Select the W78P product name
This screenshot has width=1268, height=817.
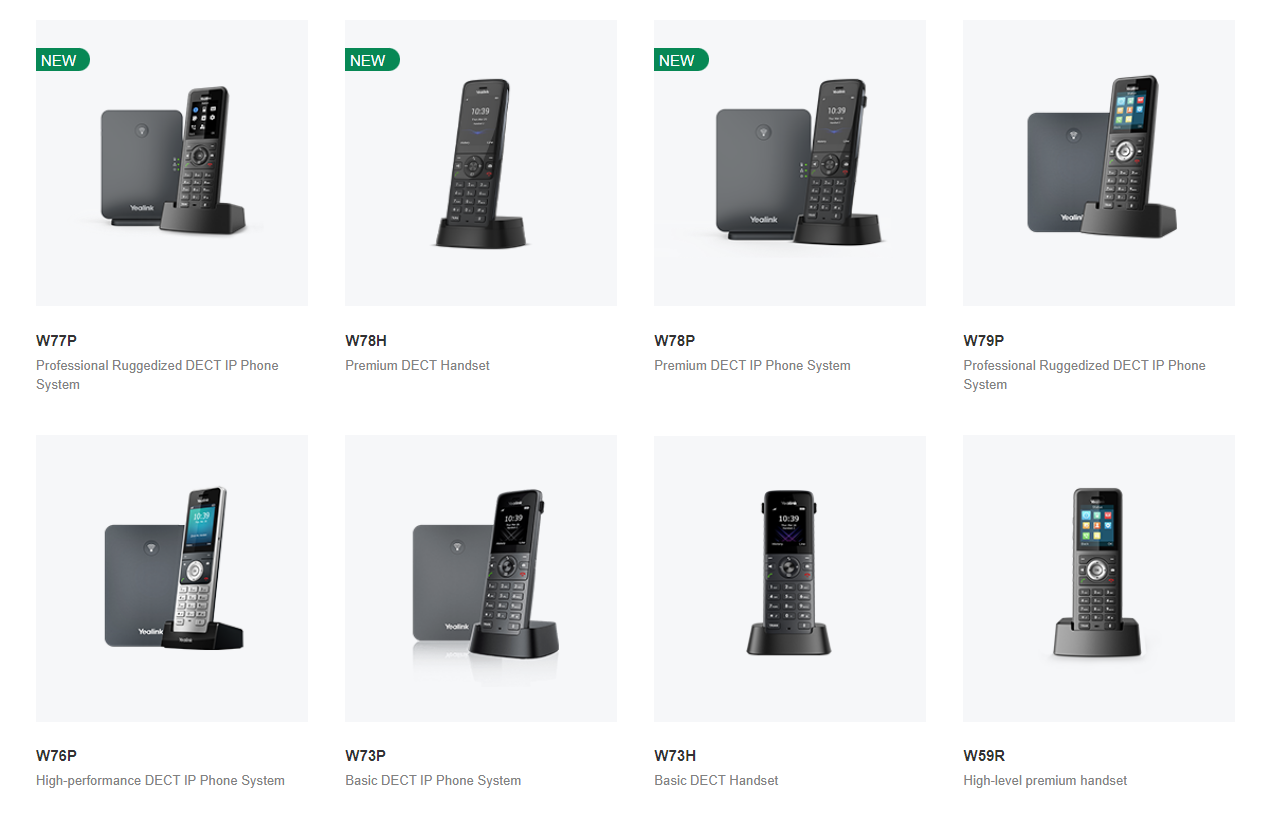(675, 341)
